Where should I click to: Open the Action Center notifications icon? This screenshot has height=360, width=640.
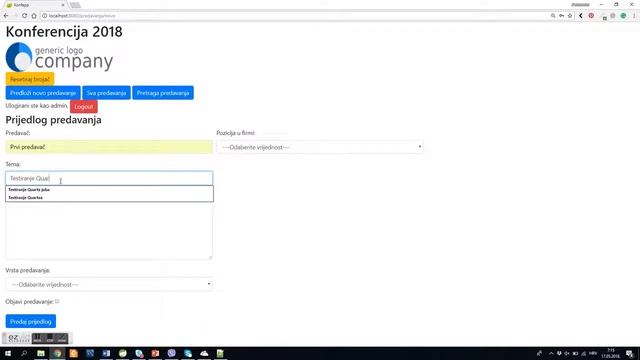pyautogui.click(x=630, y=353)
